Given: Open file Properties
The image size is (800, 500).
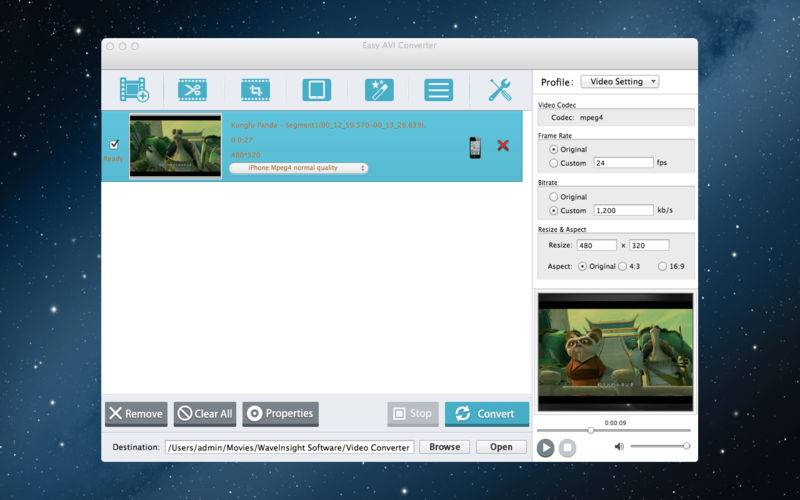Looking at the screenshot, I should tap(281, 414).
